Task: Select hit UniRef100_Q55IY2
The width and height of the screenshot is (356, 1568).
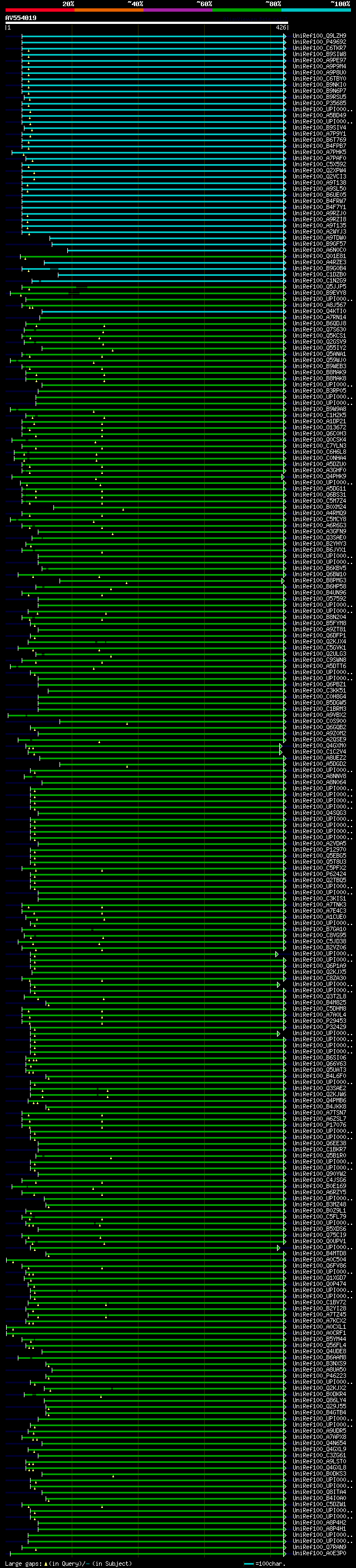Action: tap(319, 348)
